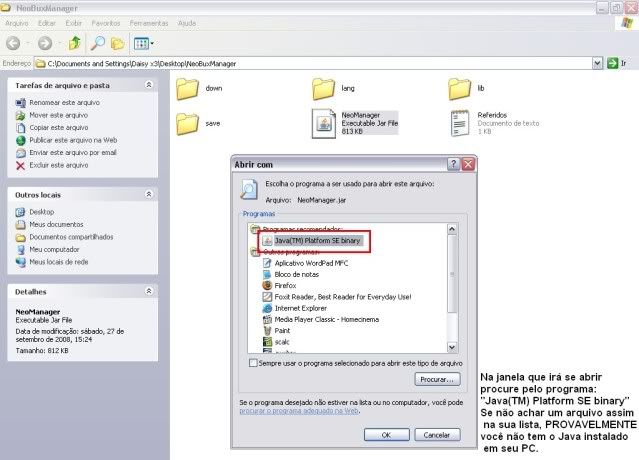Open the Arquivo menu
Screen dimensions: 639x460
pos(16,23)
